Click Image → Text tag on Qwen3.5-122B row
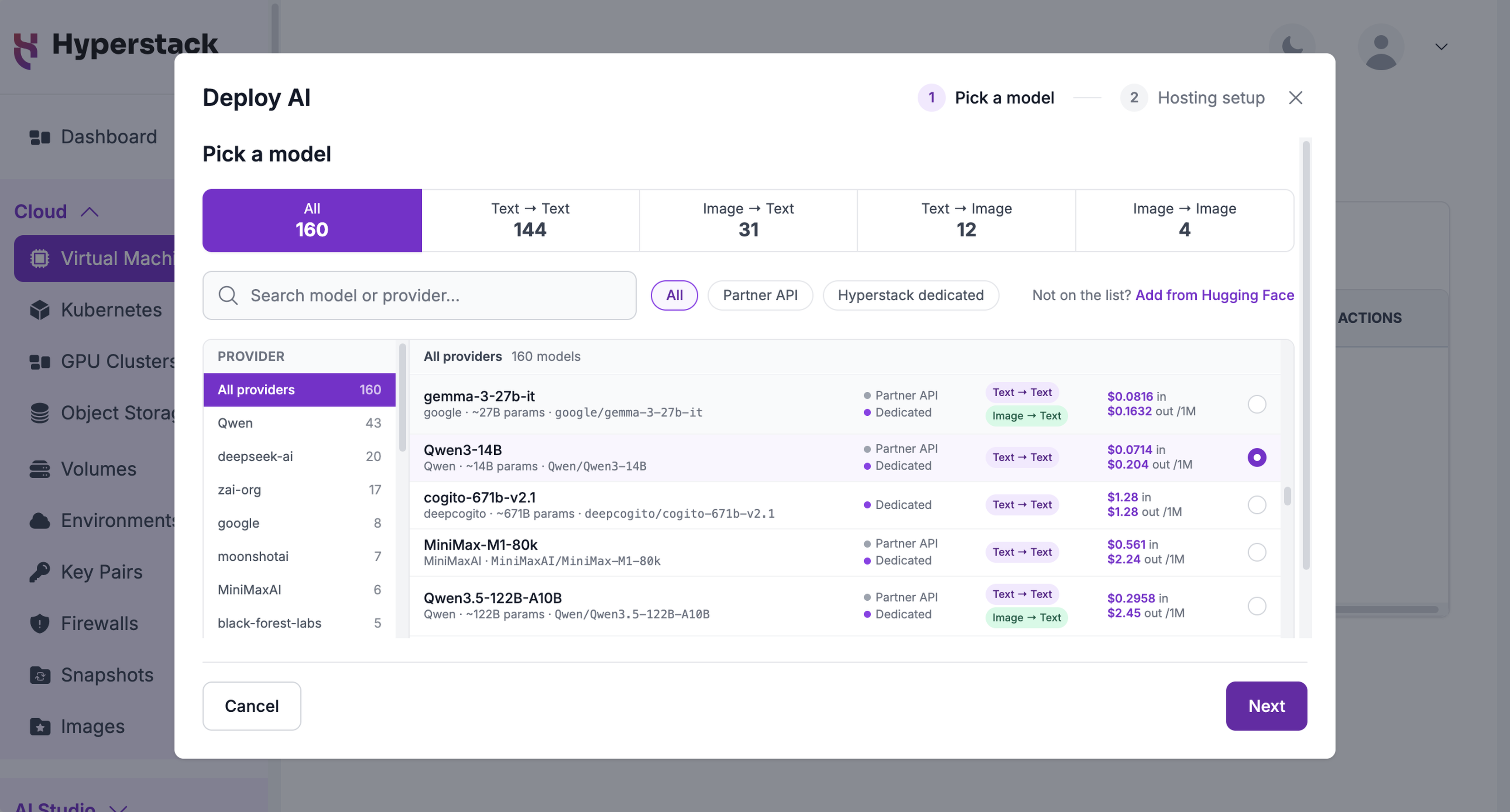The image size is (1510, 812). pos(1027,618)
